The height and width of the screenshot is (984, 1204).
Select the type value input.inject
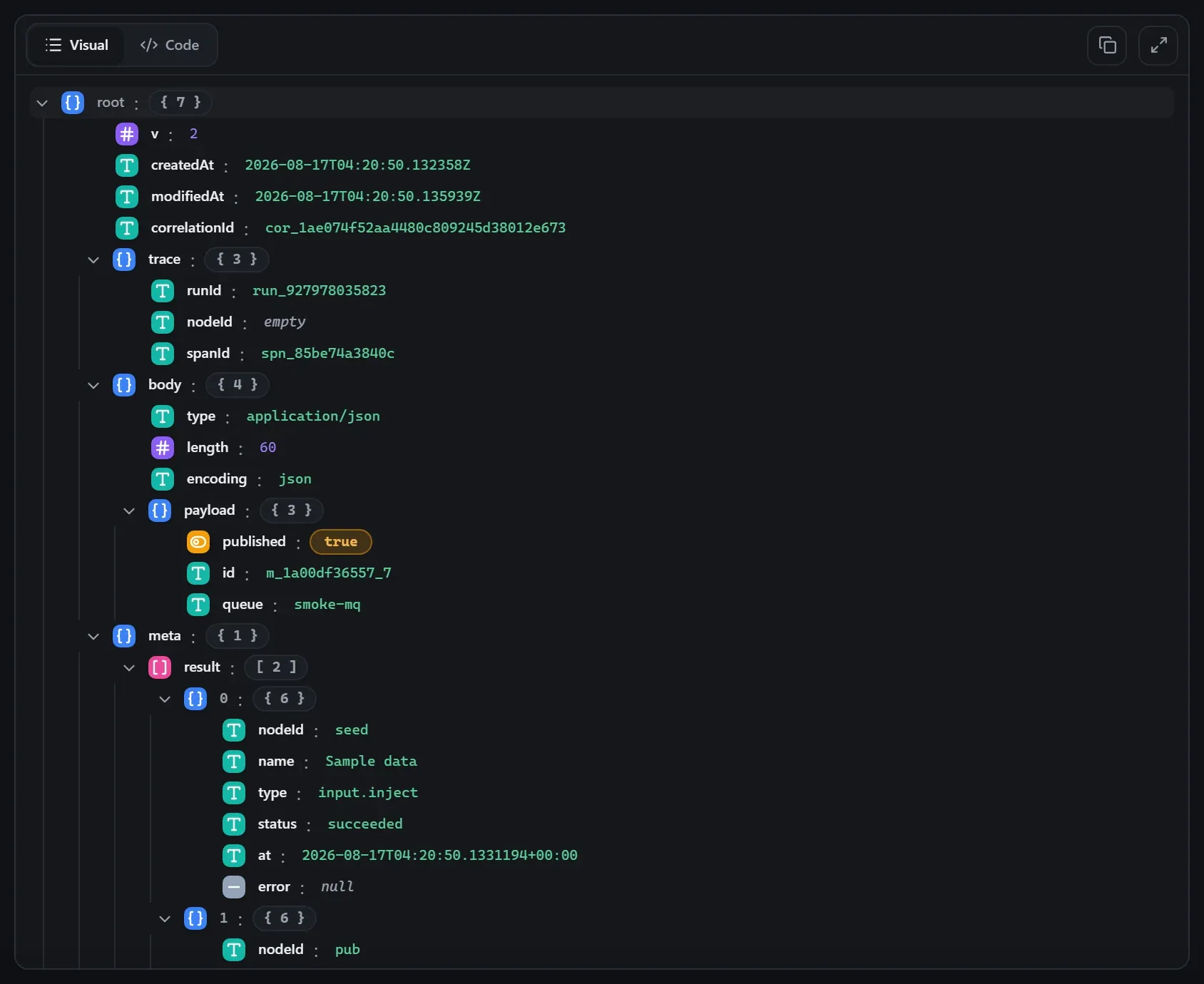368,793
